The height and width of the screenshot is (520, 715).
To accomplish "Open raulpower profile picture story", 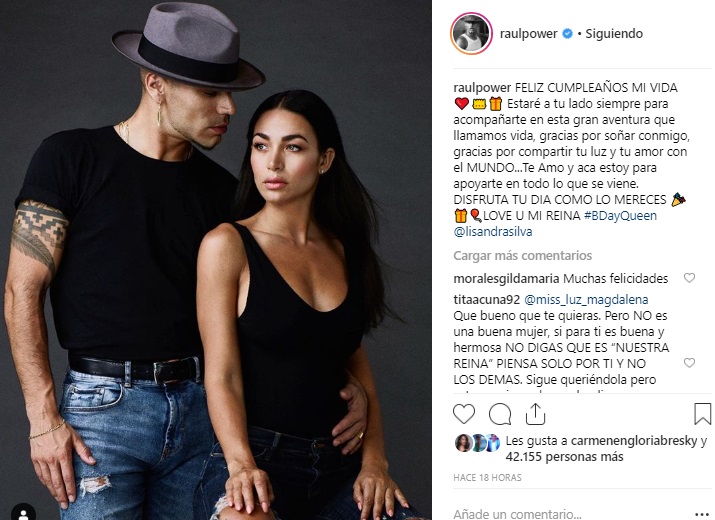I will click(471, 34).
